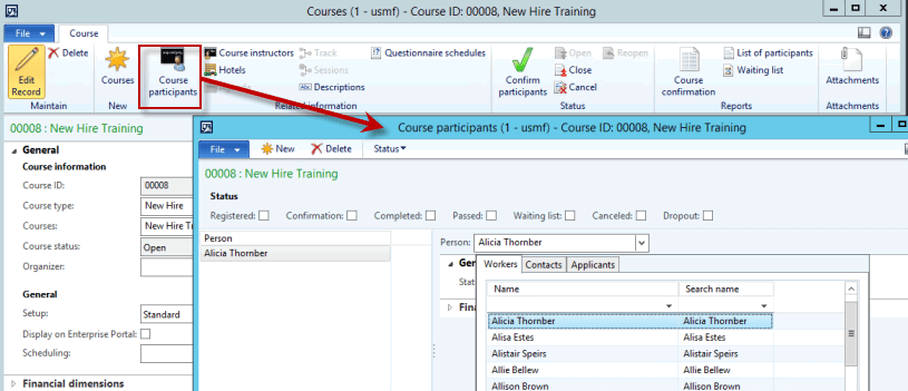Click the disabled Sessions option
This screenshot has width=908, height=391.
pyautogui.click(x=324, y=70)
